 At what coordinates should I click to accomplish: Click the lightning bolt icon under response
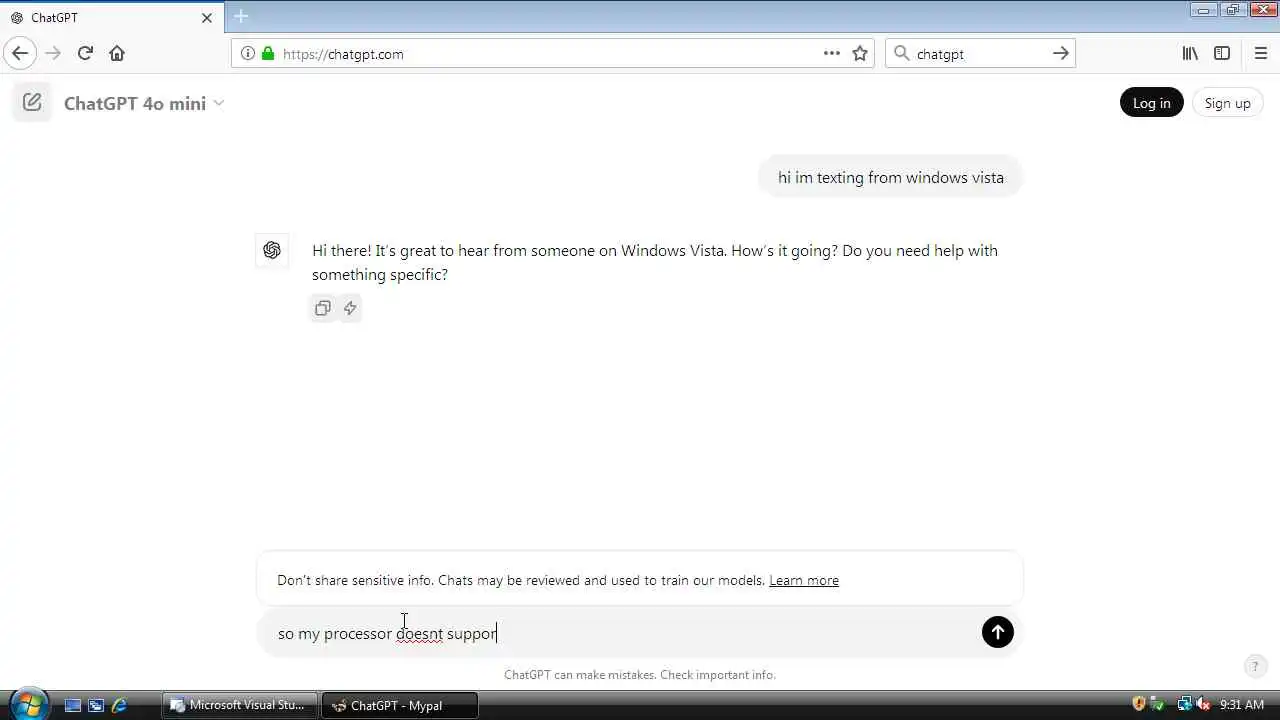350,308
